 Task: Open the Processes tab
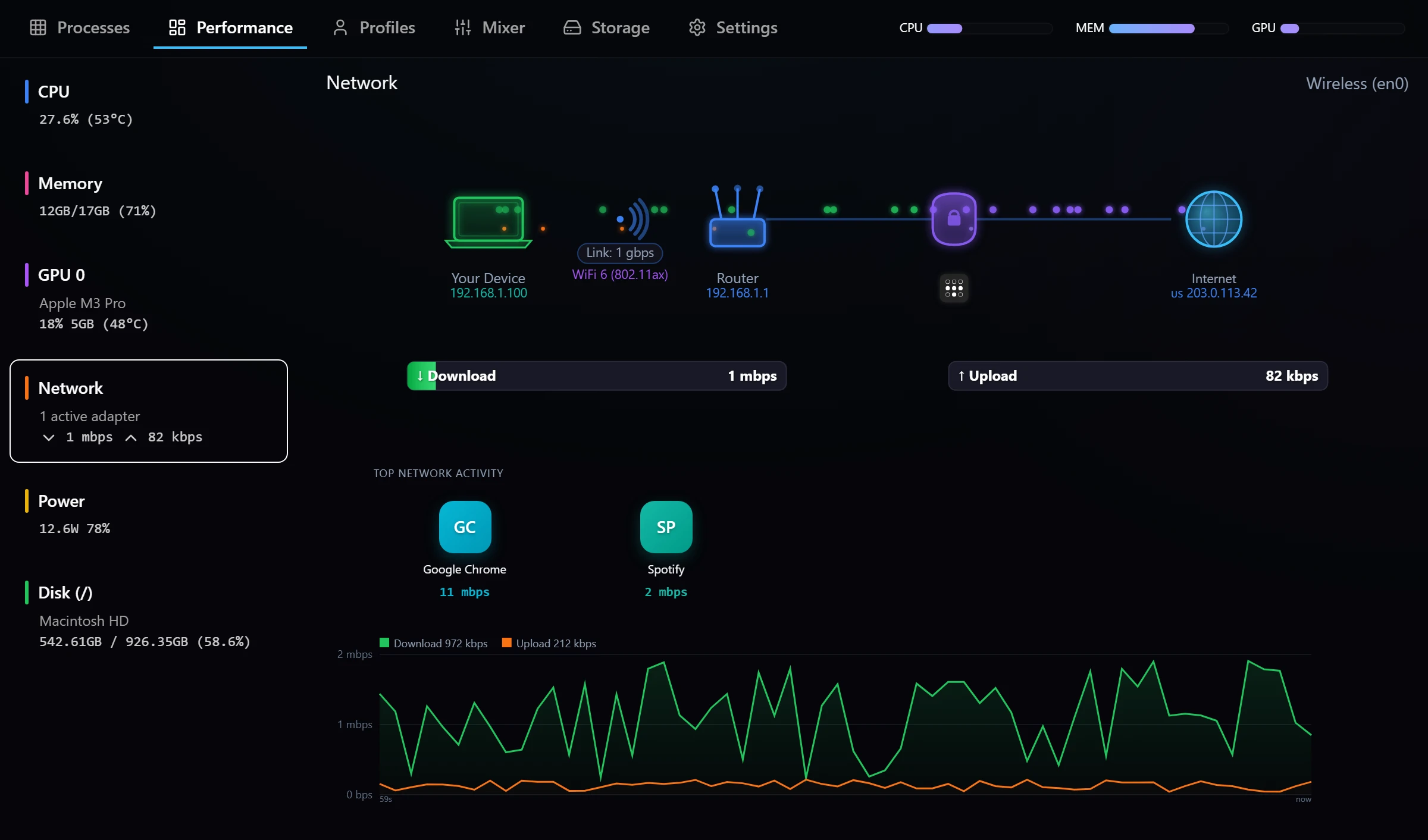(x=80, y=27)
